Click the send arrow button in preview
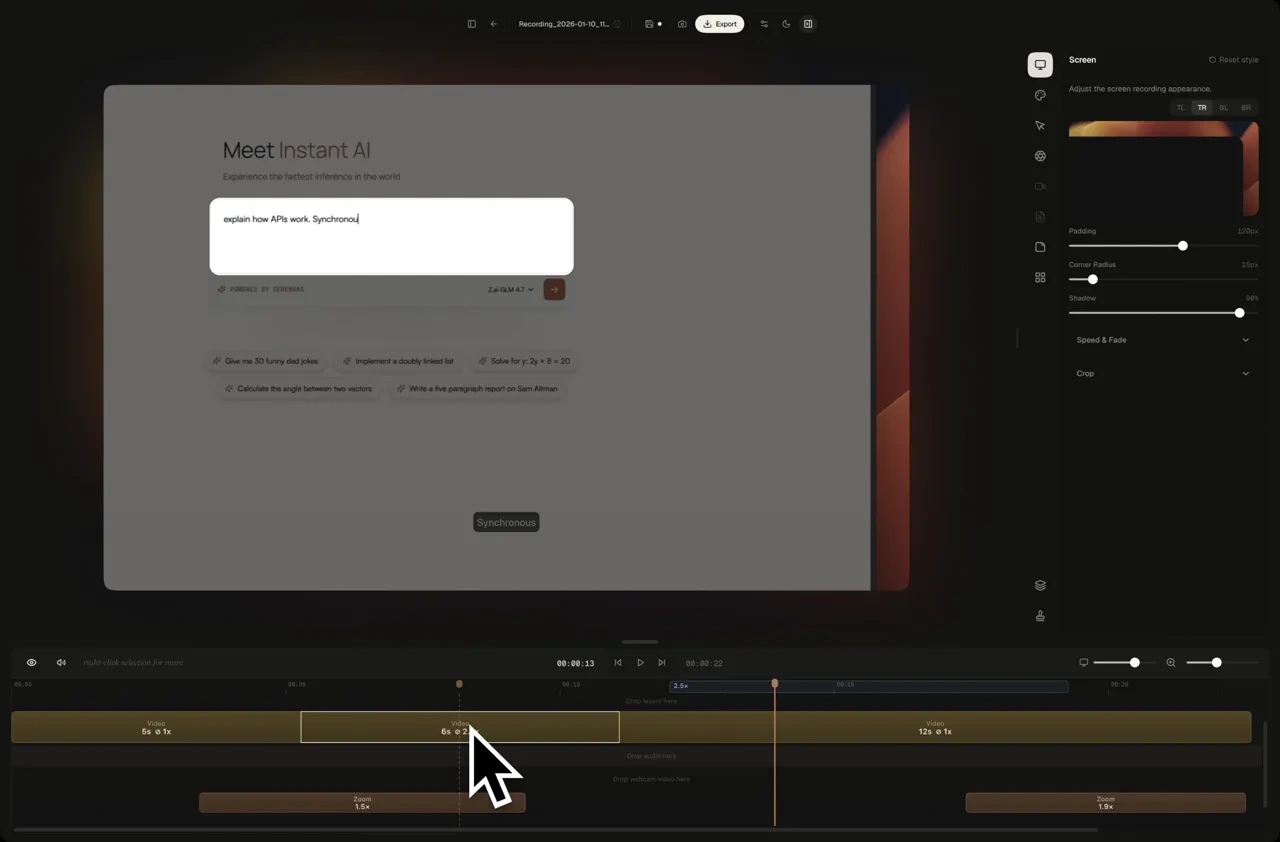1280x842 pixels. click(554, 290)
